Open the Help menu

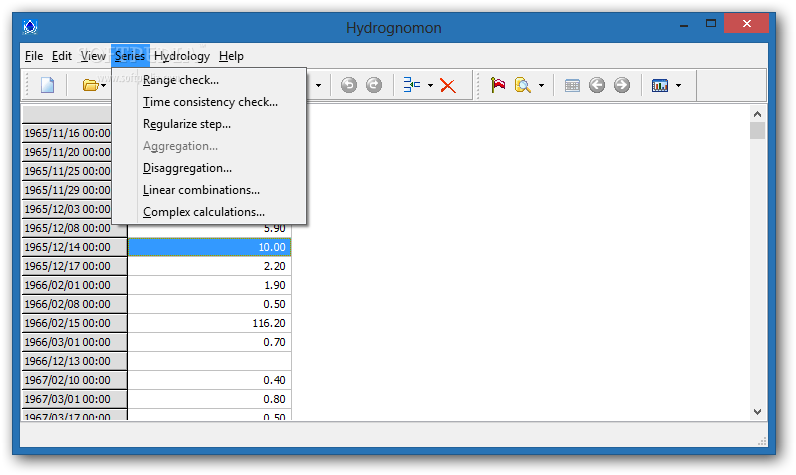[x=231, y=56]
